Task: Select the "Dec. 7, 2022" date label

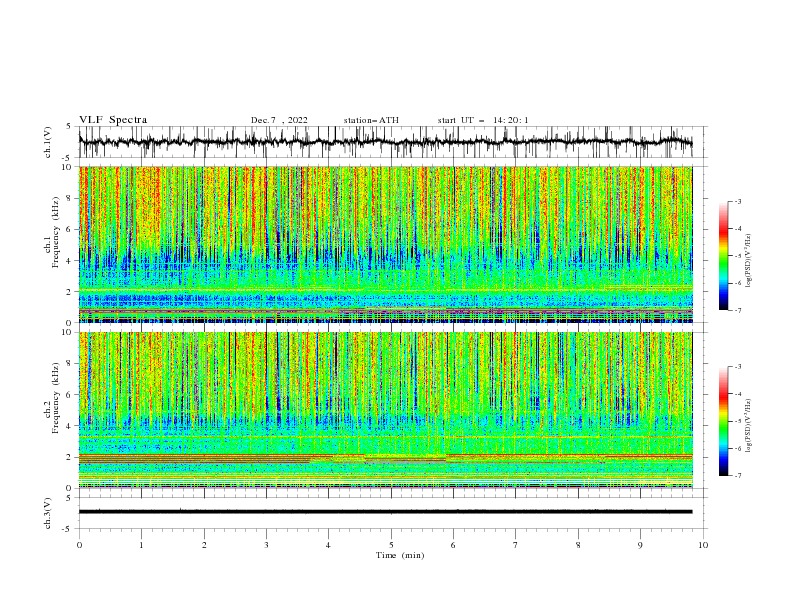Action: (x=279, y=120)
